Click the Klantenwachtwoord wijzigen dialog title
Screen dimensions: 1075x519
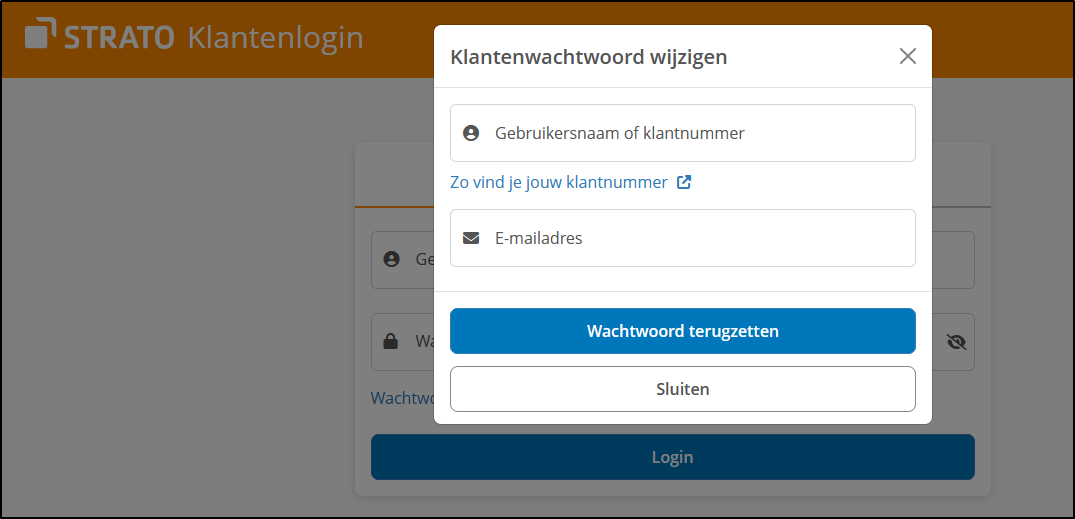(588, 58)
